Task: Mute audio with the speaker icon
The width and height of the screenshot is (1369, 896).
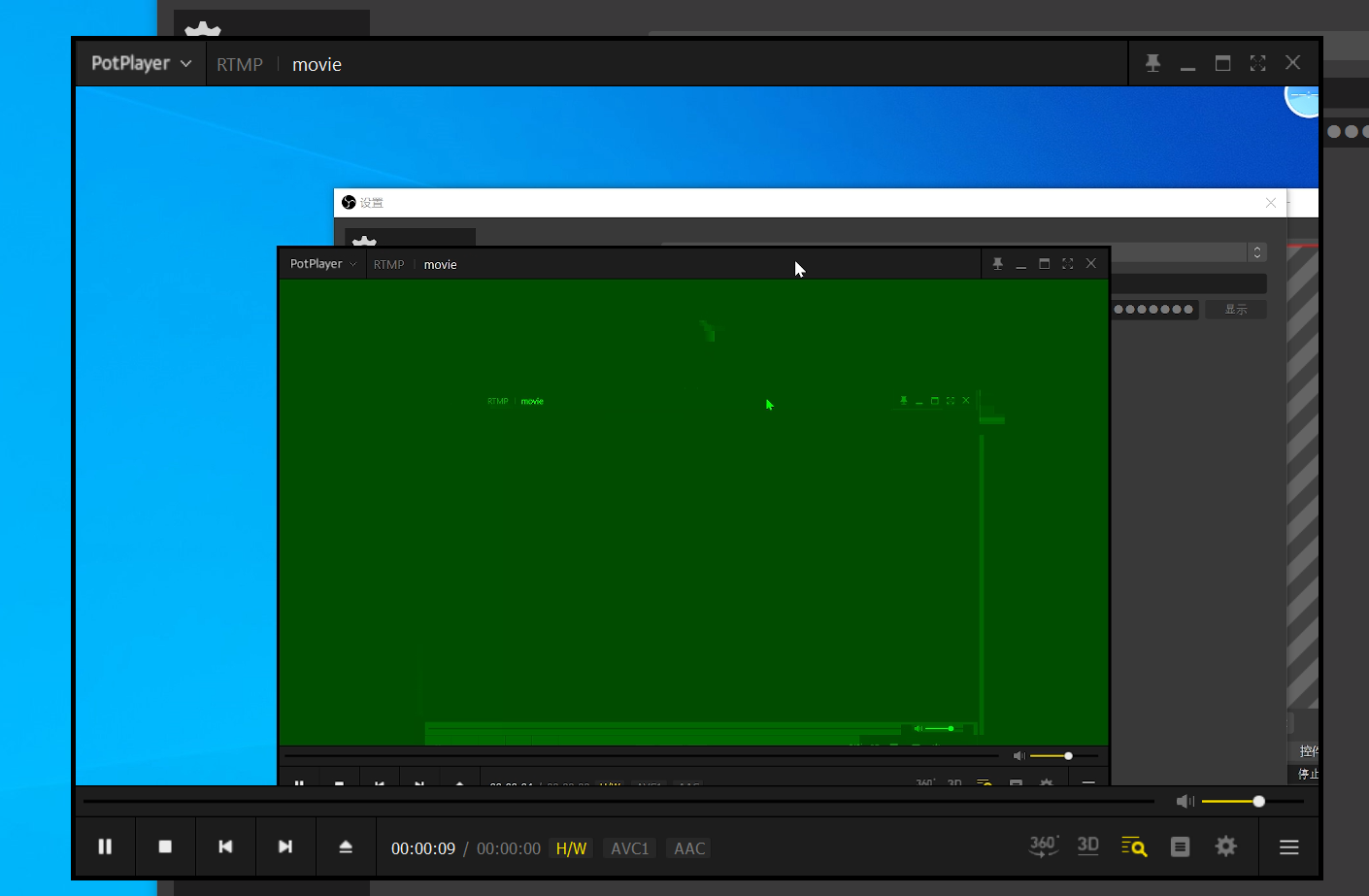Action: tap(1185, 801)
